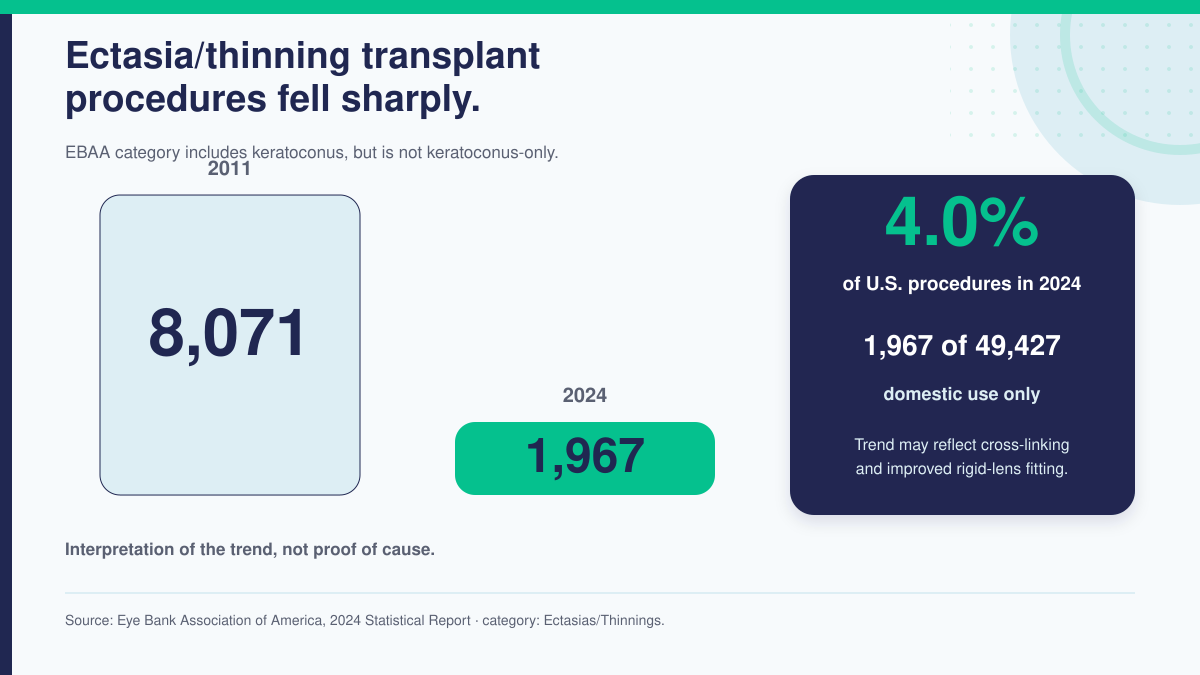Select the 8,071 number text
The height and width of the screenshot is (675, 1200).
(x=227, y=334)
